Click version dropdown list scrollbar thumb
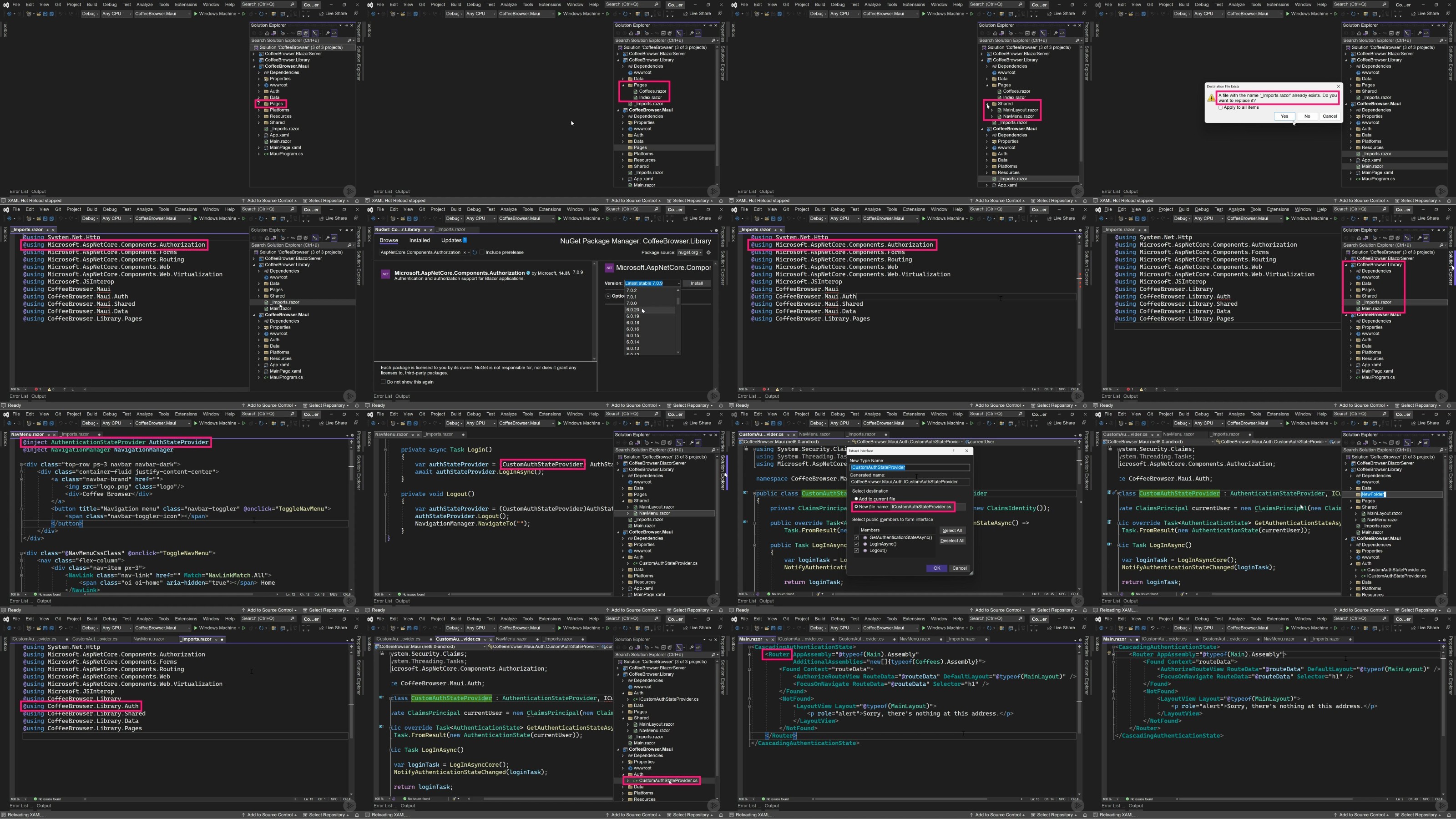The image size is (1456, 819). tap(678, 301)
